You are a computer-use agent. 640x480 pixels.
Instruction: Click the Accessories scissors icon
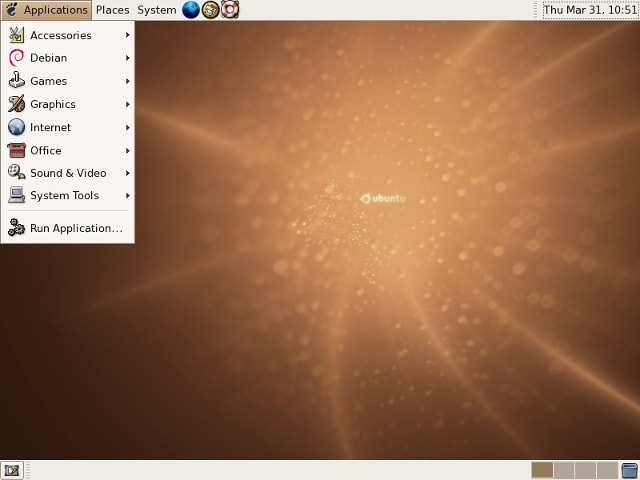(16, 35)
